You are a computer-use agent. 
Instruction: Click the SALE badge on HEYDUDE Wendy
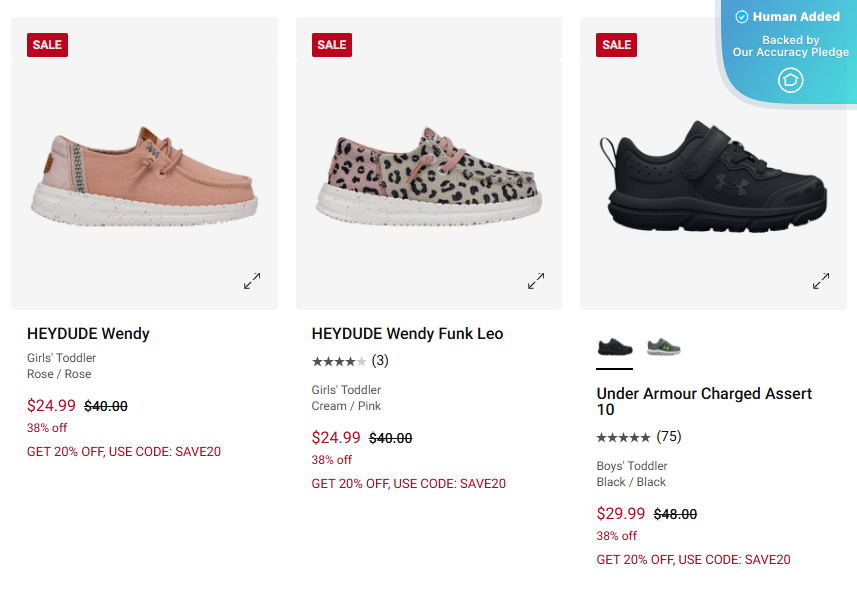pos(47,45)
